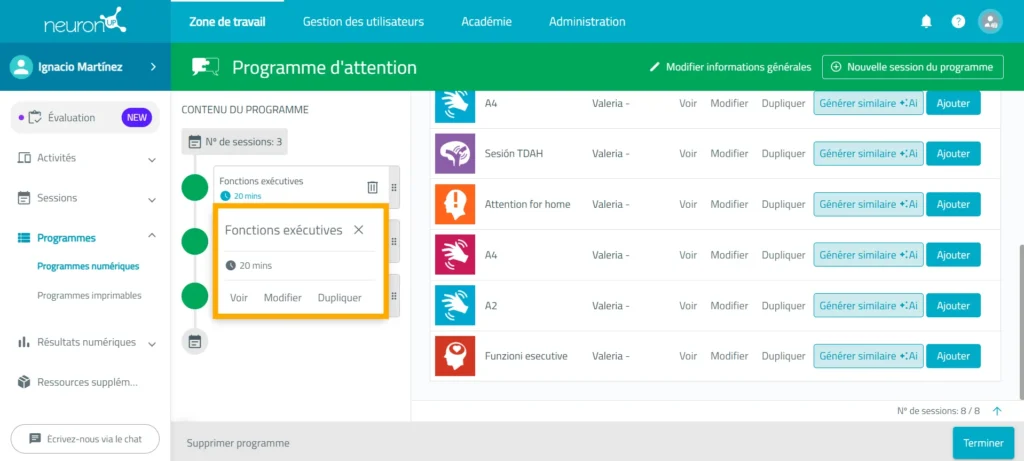Delete the Fonctions exécutives session with trash icon

pyautogui.click(x=372, y=187)
